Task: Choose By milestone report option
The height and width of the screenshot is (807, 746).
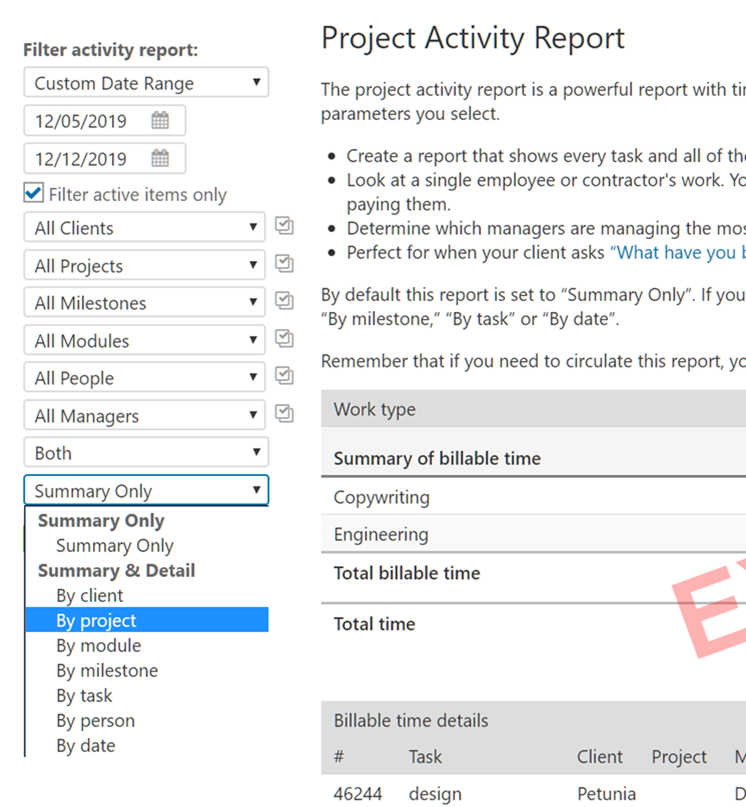Action: coord(107,671)
